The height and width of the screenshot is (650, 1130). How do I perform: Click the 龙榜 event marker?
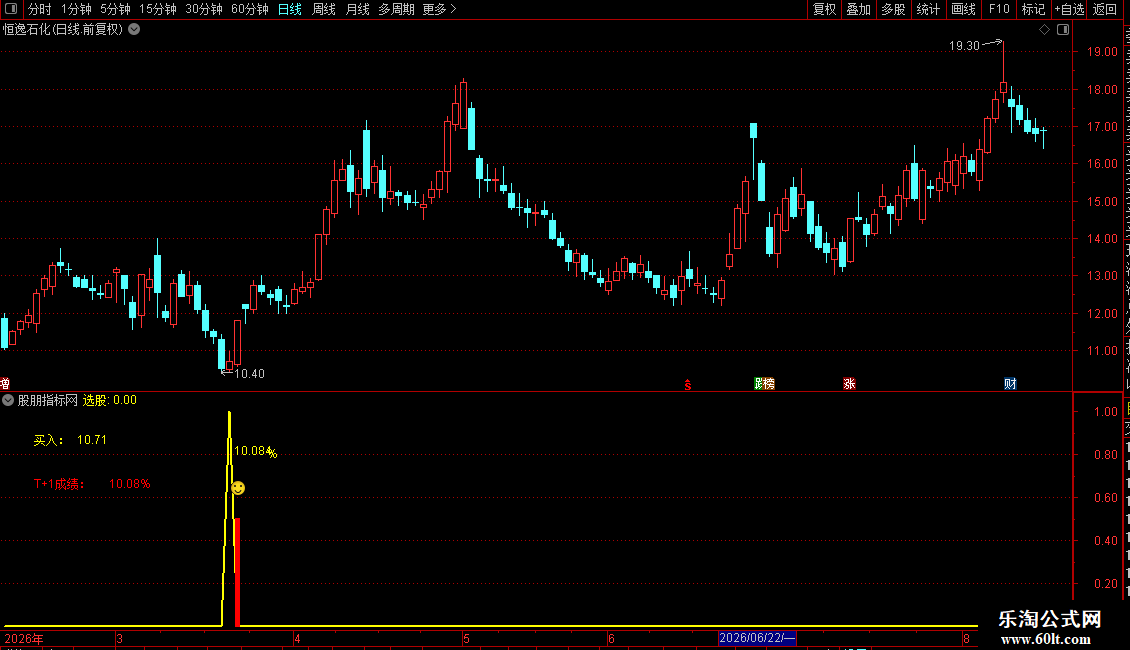[x=764, y=383]
